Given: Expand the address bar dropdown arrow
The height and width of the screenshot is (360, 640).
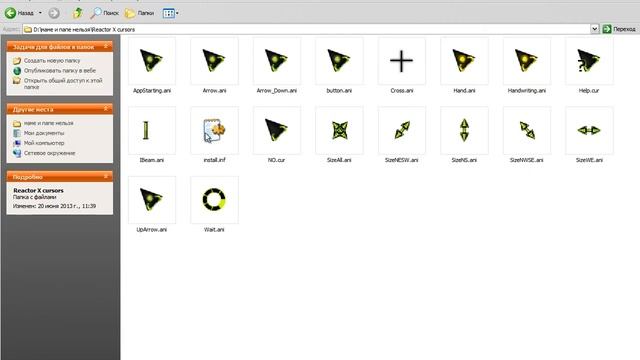Looking at the screenshot, I should click(x=594, y=29).
